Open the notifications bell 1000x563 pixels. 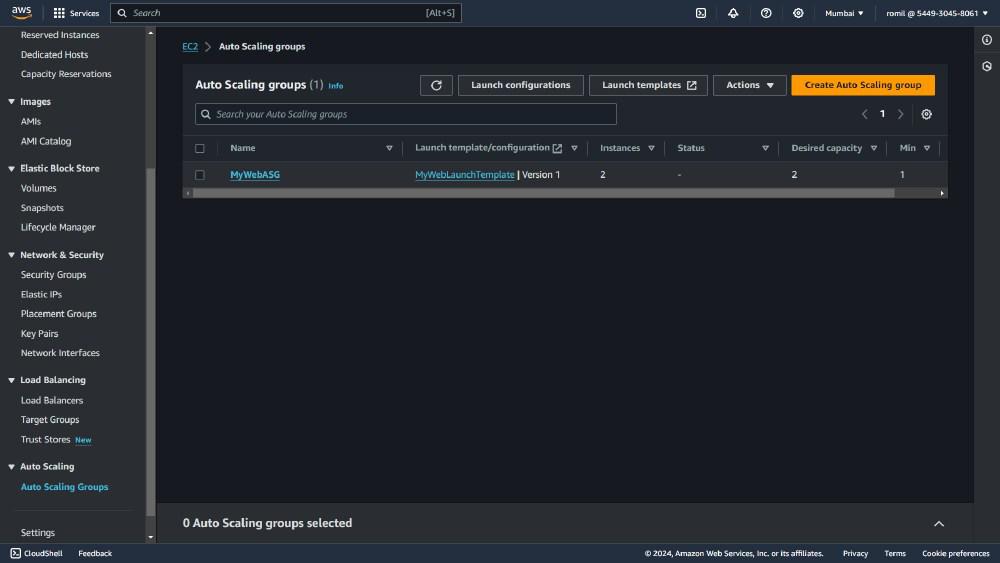pos(733,13)
